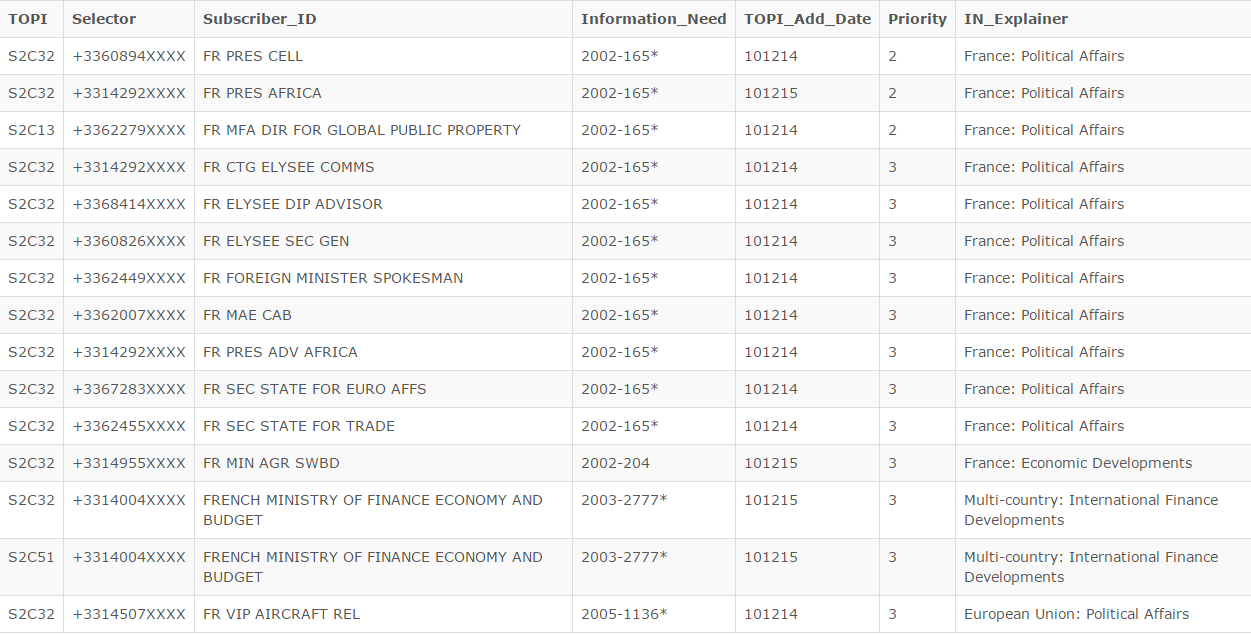The width and height of the screenshot is (1251, 634).
Task: Click the FR FOREIGN MINISTER SPOKESMAN entry
Action: click(333, 278)
